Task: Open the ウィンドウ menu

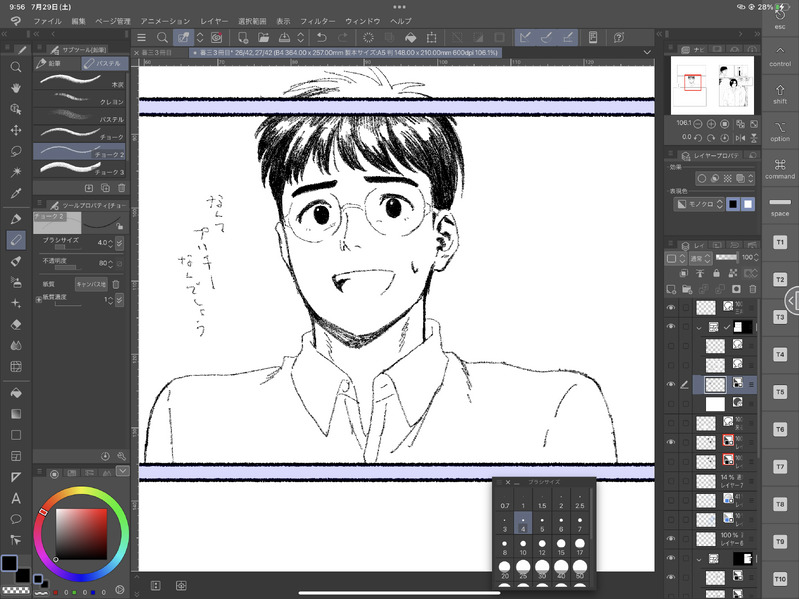Action: coord(363,21)
